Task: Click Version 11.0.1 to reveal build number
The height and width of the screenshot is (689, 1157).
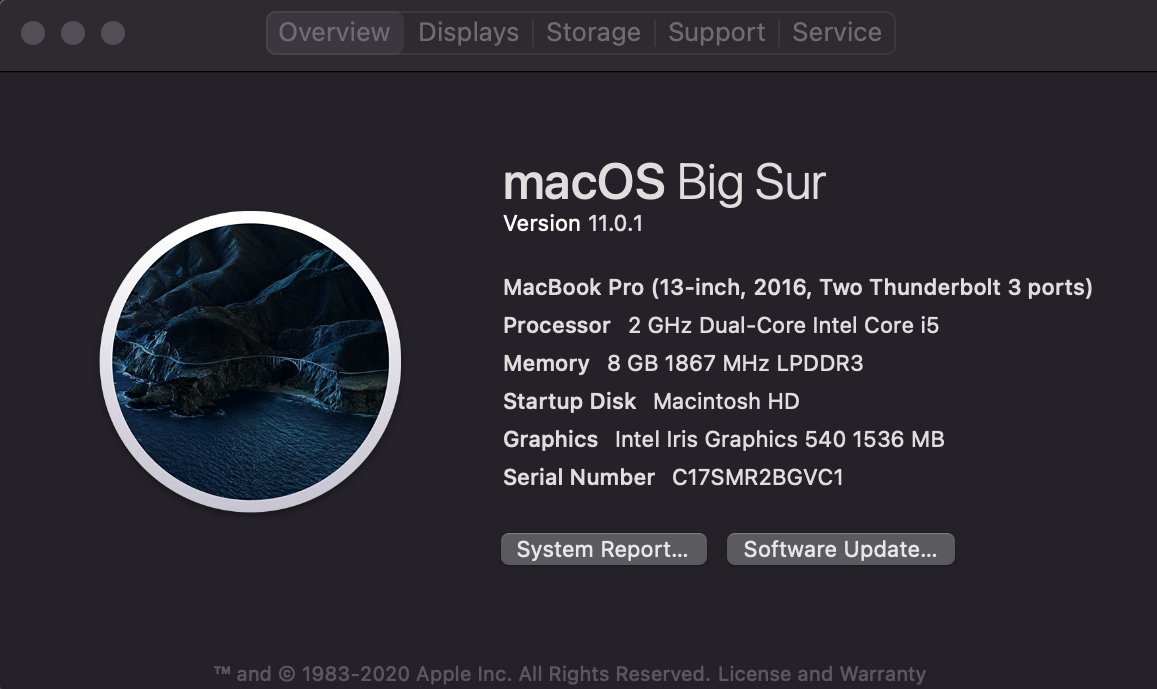Action: [573, 224]
